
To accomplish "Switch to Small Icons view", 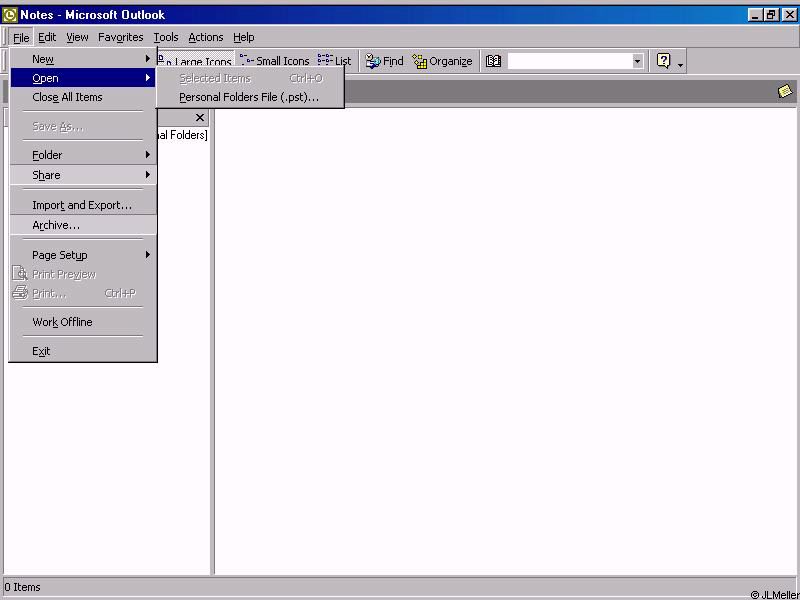I will point(275,61).
